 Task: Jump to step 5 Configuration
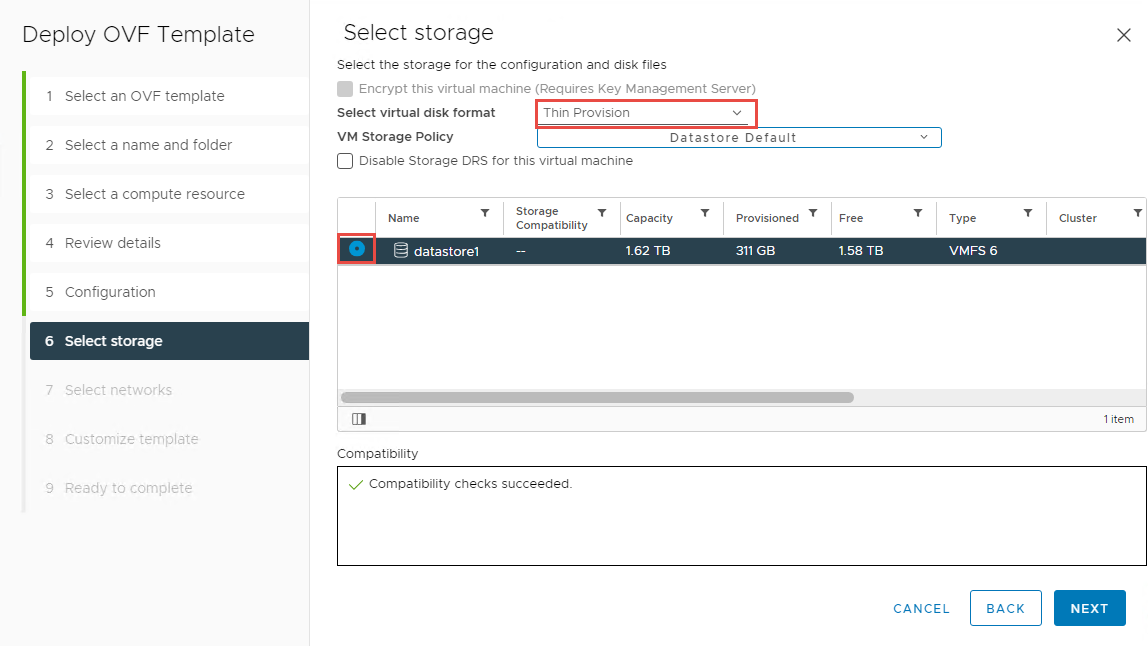[x=110, y=292]
